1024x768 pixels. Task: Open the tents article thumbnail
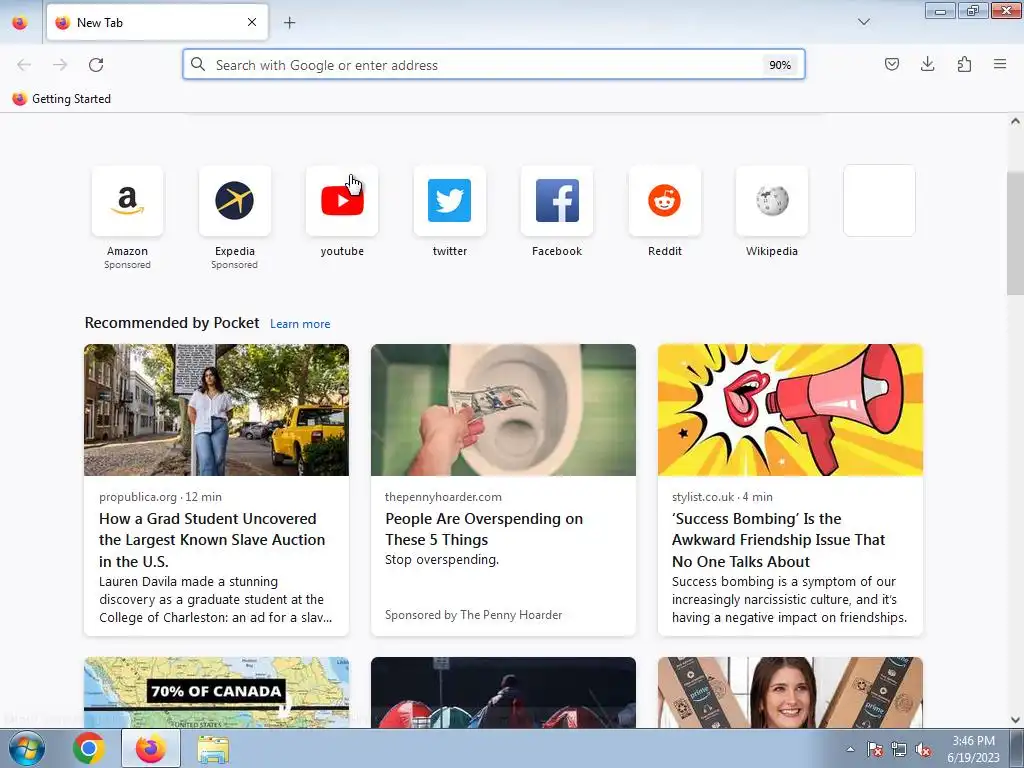(503, 692)
